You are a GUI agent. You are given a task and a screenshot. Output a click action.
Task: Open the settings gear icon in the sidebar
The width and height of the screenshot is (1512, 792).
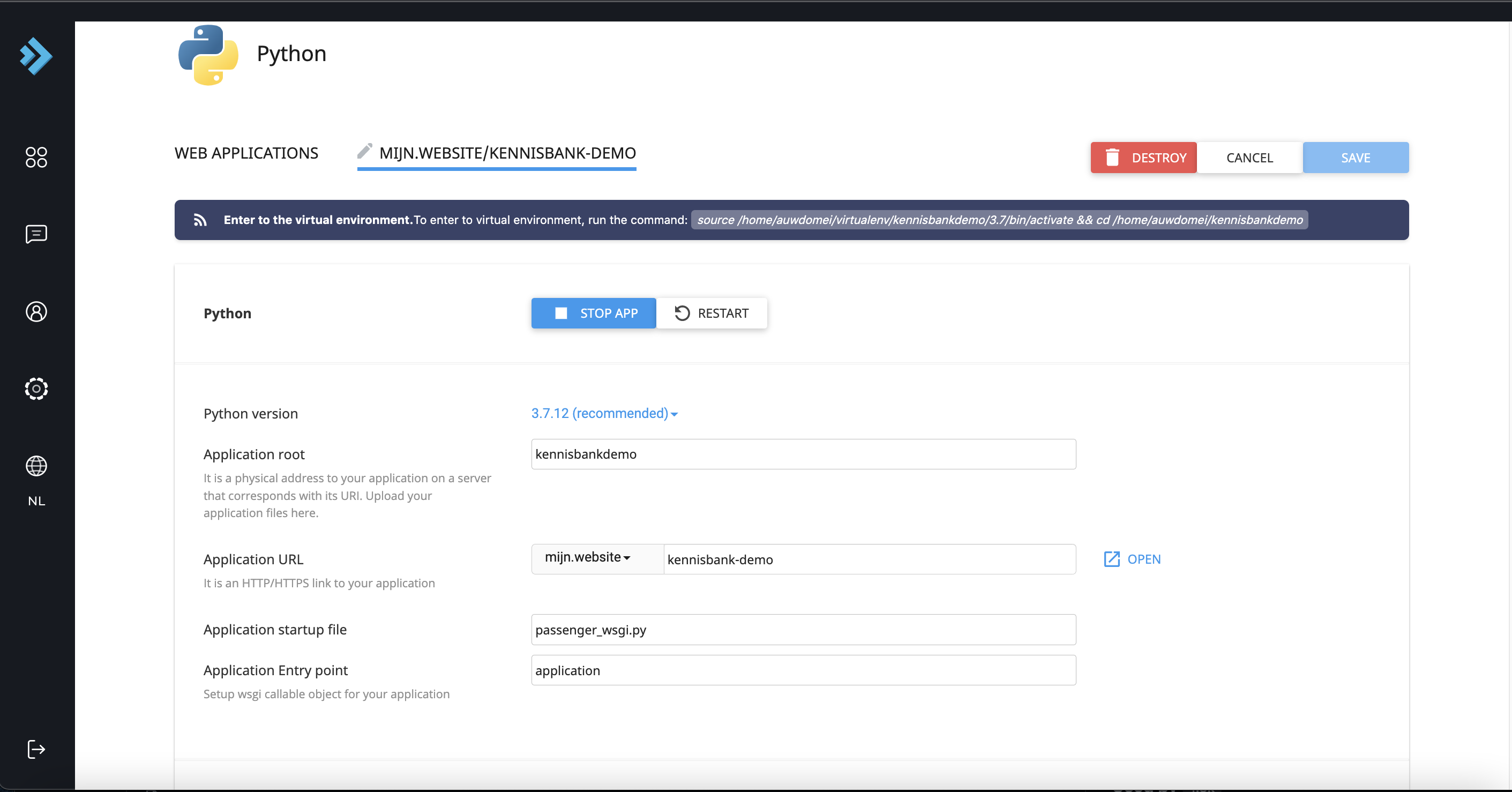pos(36,388)
